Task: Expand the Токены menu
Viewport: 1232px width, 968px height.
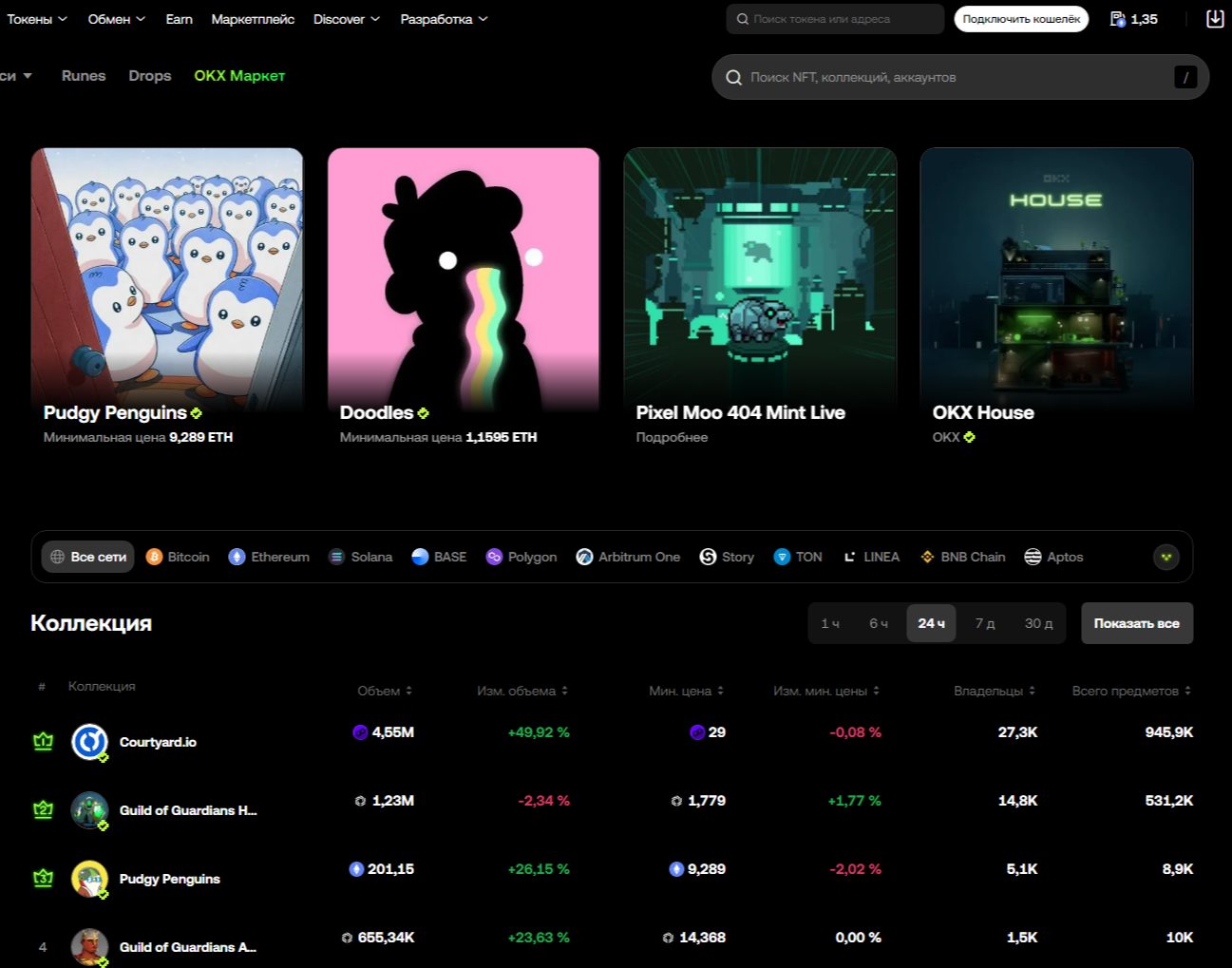Action: click(37, 19)
